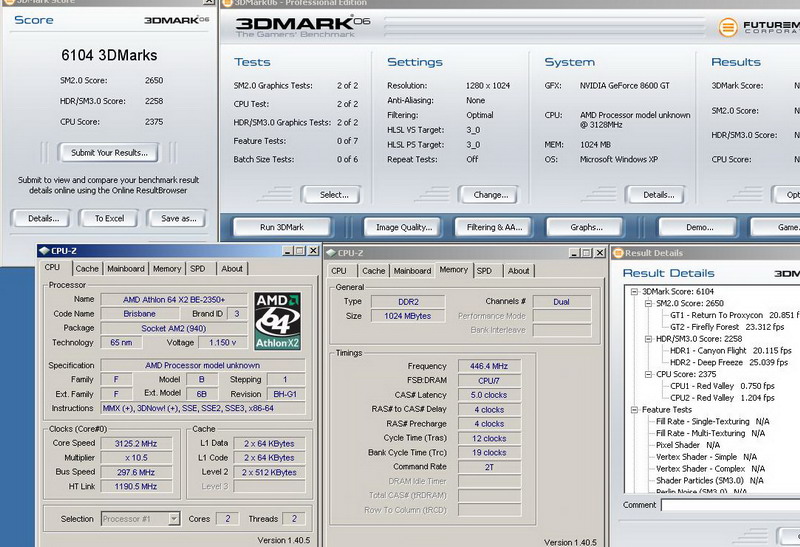Click into the Comment field
Image resolution: width=800 pixels, height=547 pixels.
click(x=731, y=505)
